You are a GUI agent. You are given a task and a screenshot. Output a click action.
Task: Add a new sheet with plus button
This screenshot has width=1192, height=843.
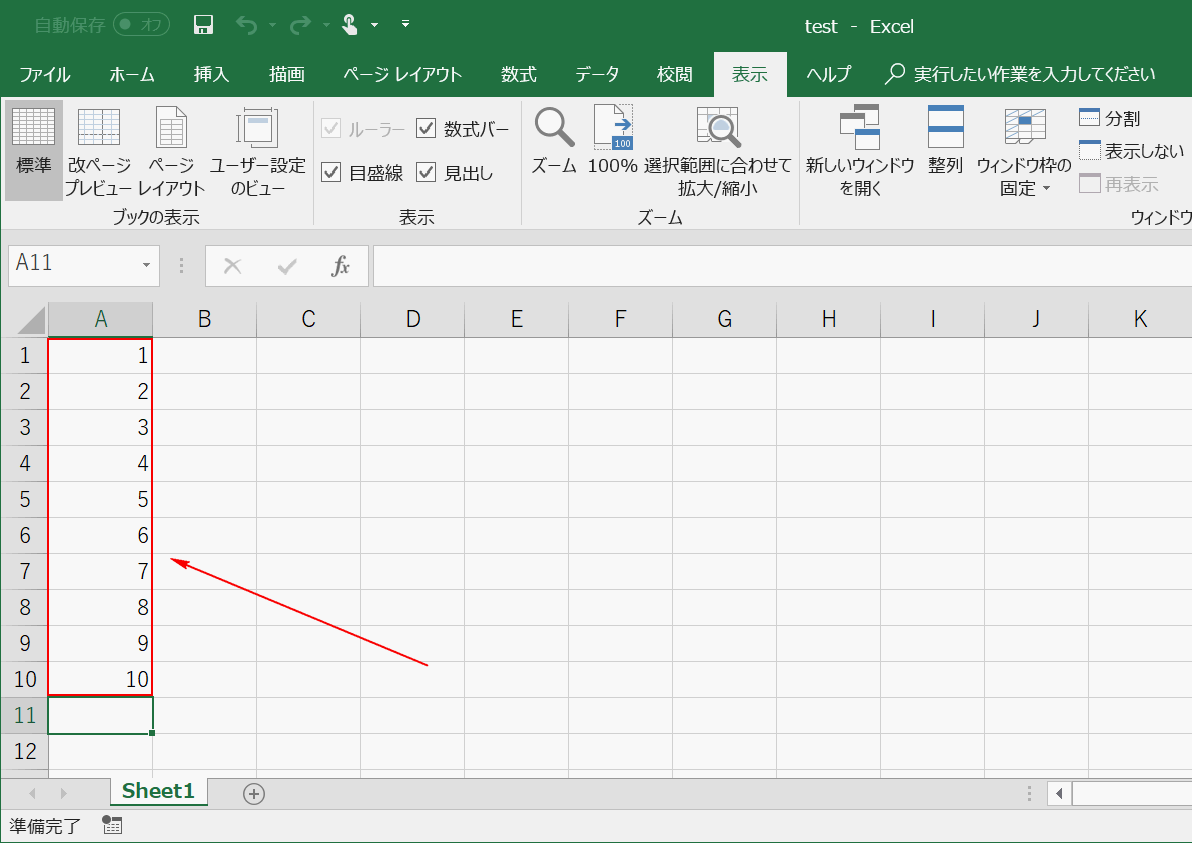(254, 793)
